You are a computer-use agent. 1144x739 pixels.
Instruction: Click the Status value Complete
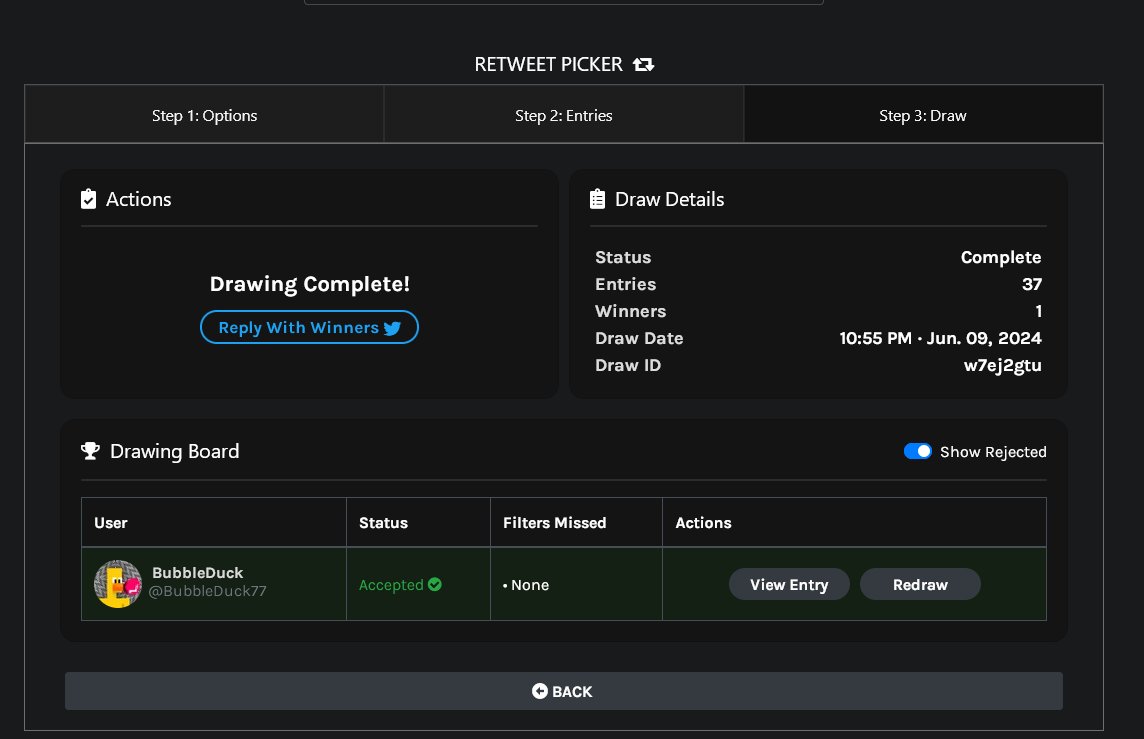[1001, 258]
